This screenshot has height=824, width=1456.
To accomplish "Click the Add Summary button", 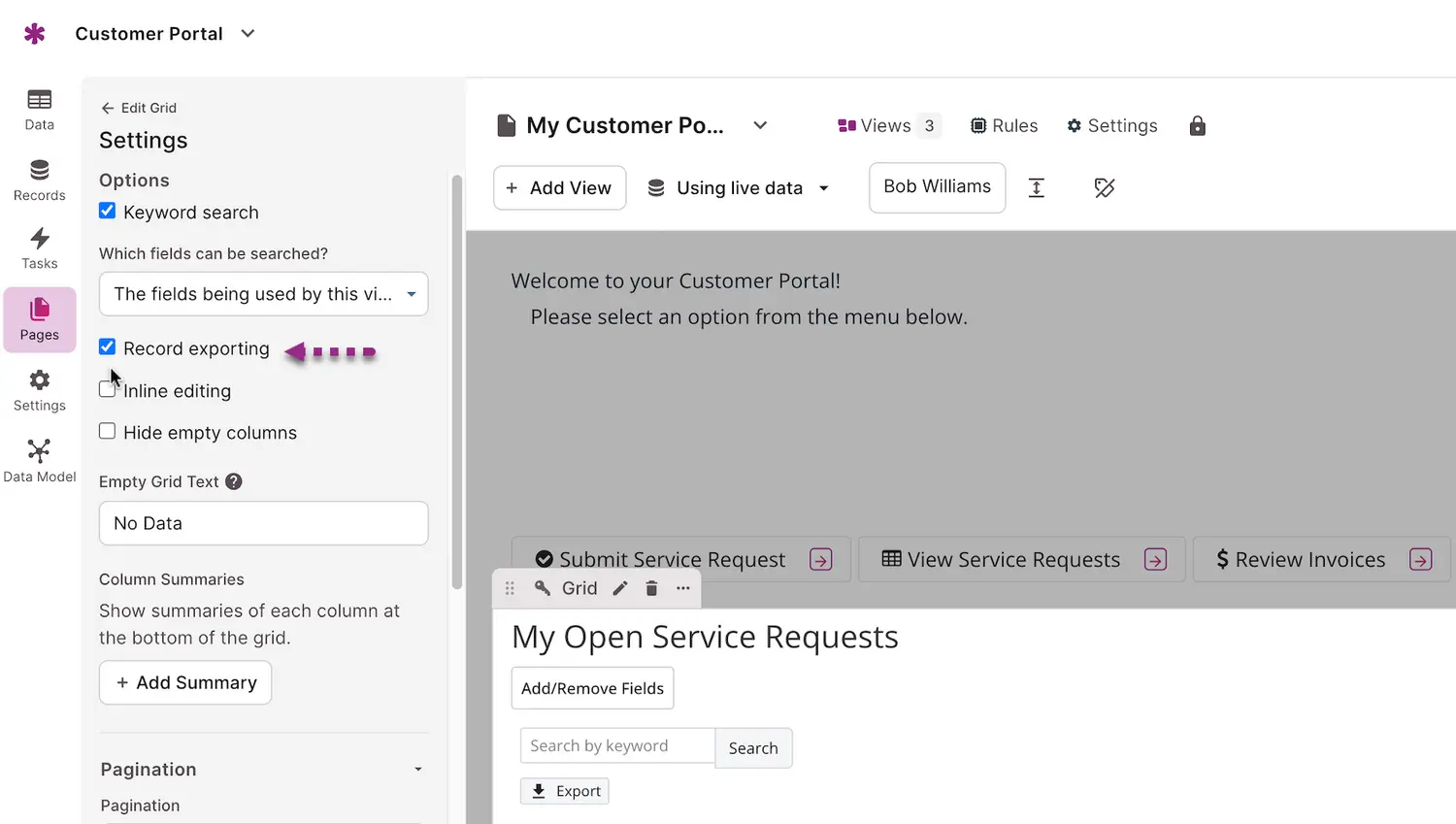I will (x=185, y=683).
